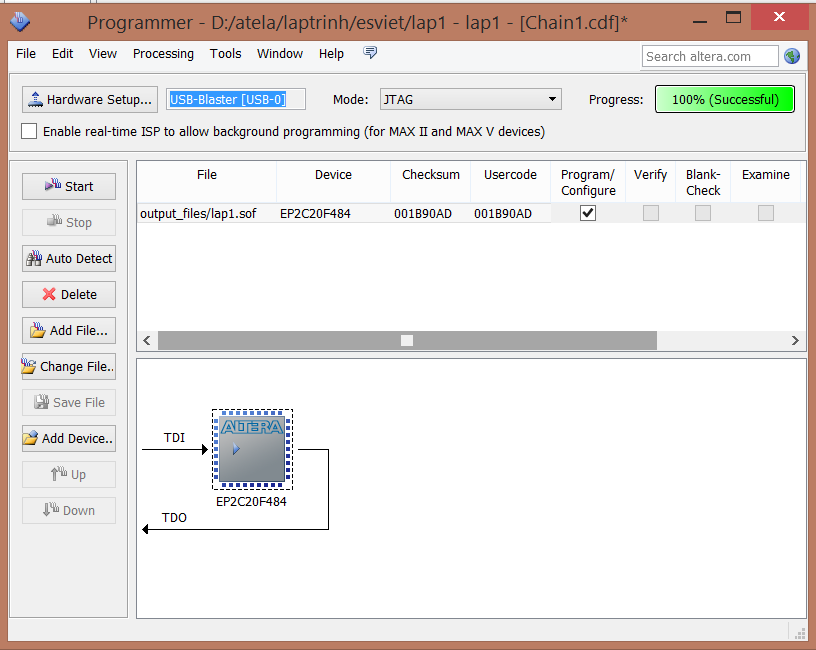Screen dimensions: 816x650
Task: Click the 100% (Successful) progress bar
Action: tap(725, 99)
